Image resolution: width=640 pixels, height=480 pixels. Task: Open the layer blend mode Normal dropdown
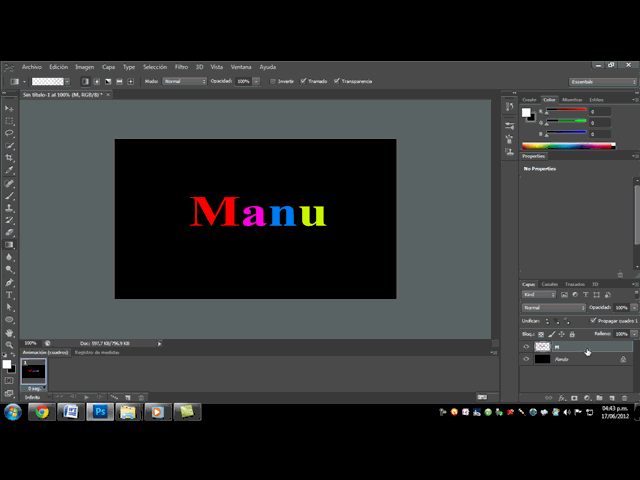554,308
